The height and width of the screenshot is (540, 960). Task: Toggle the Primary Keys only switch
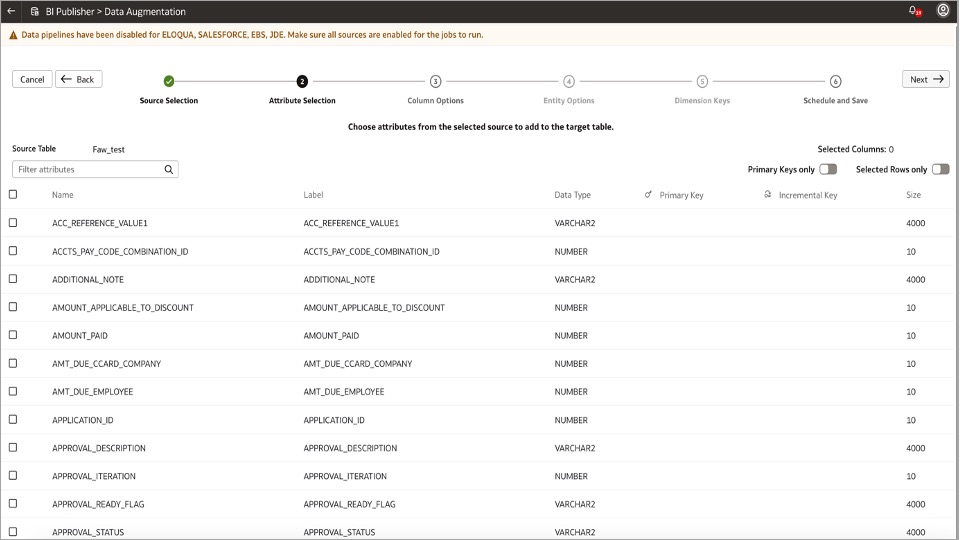click(x=828, y=169)
